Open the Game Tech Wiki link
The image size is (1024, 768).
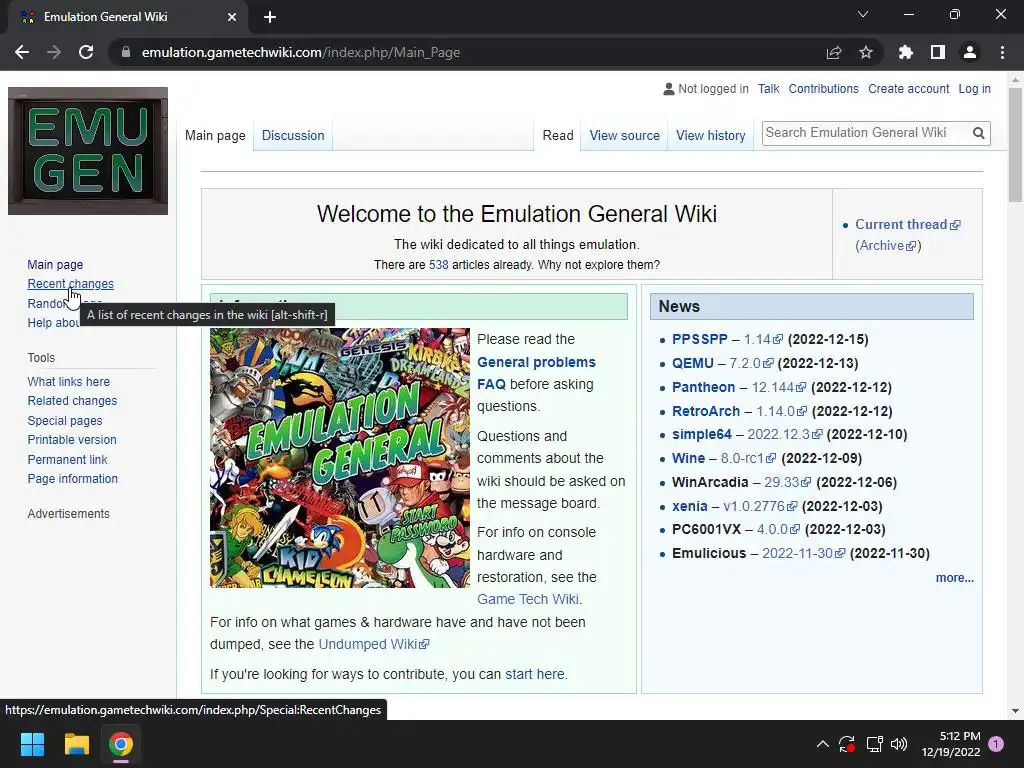[528, 600]
